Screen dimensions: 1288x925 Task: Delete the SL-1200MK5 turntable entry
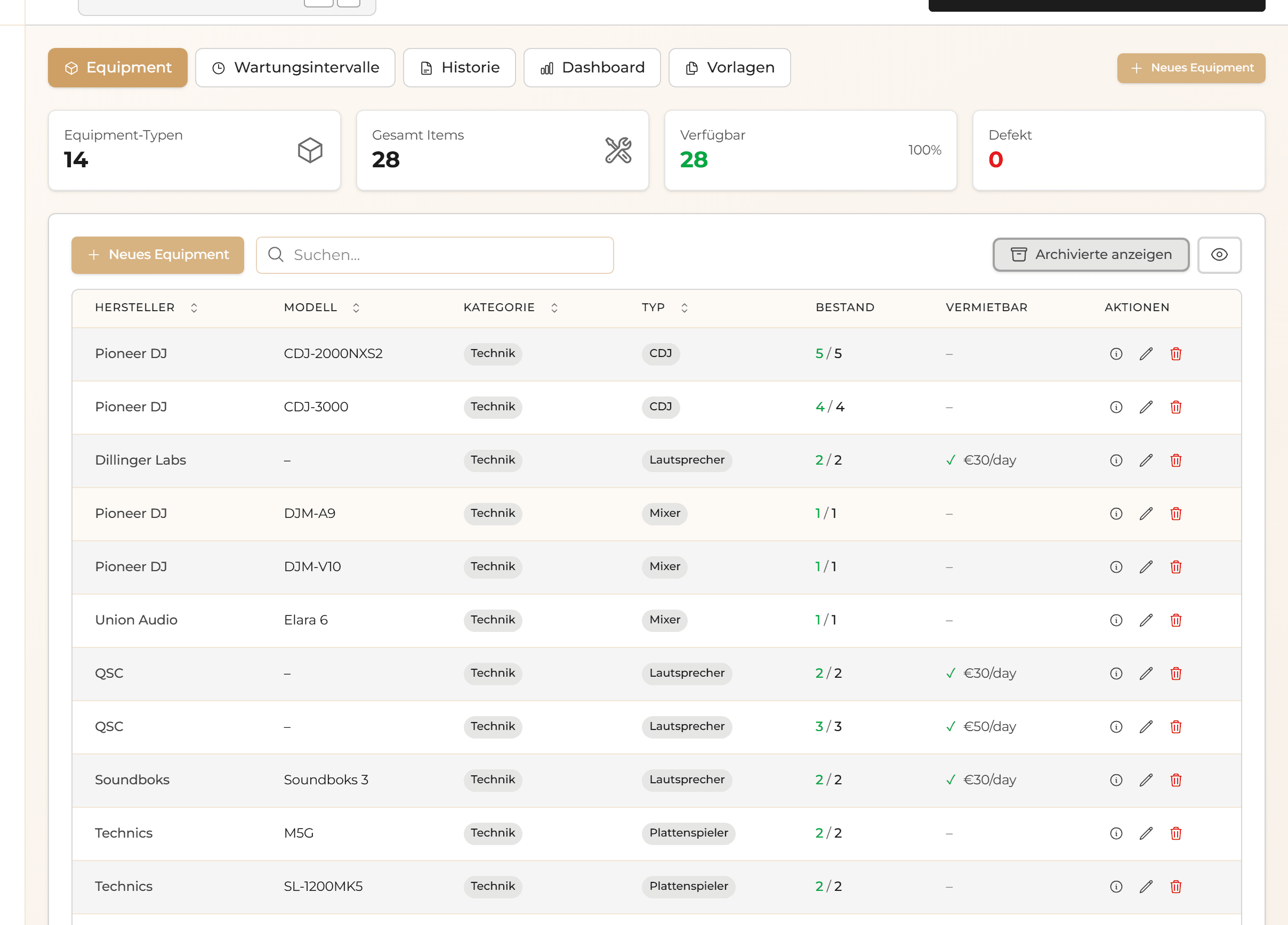coord(1176,887)
